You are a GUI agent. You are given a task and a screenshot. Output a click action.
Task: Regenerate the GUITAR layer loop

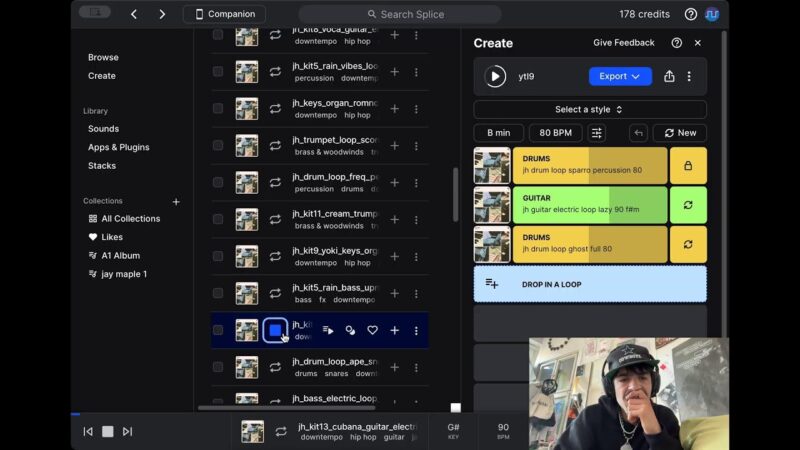pos(688,205)
